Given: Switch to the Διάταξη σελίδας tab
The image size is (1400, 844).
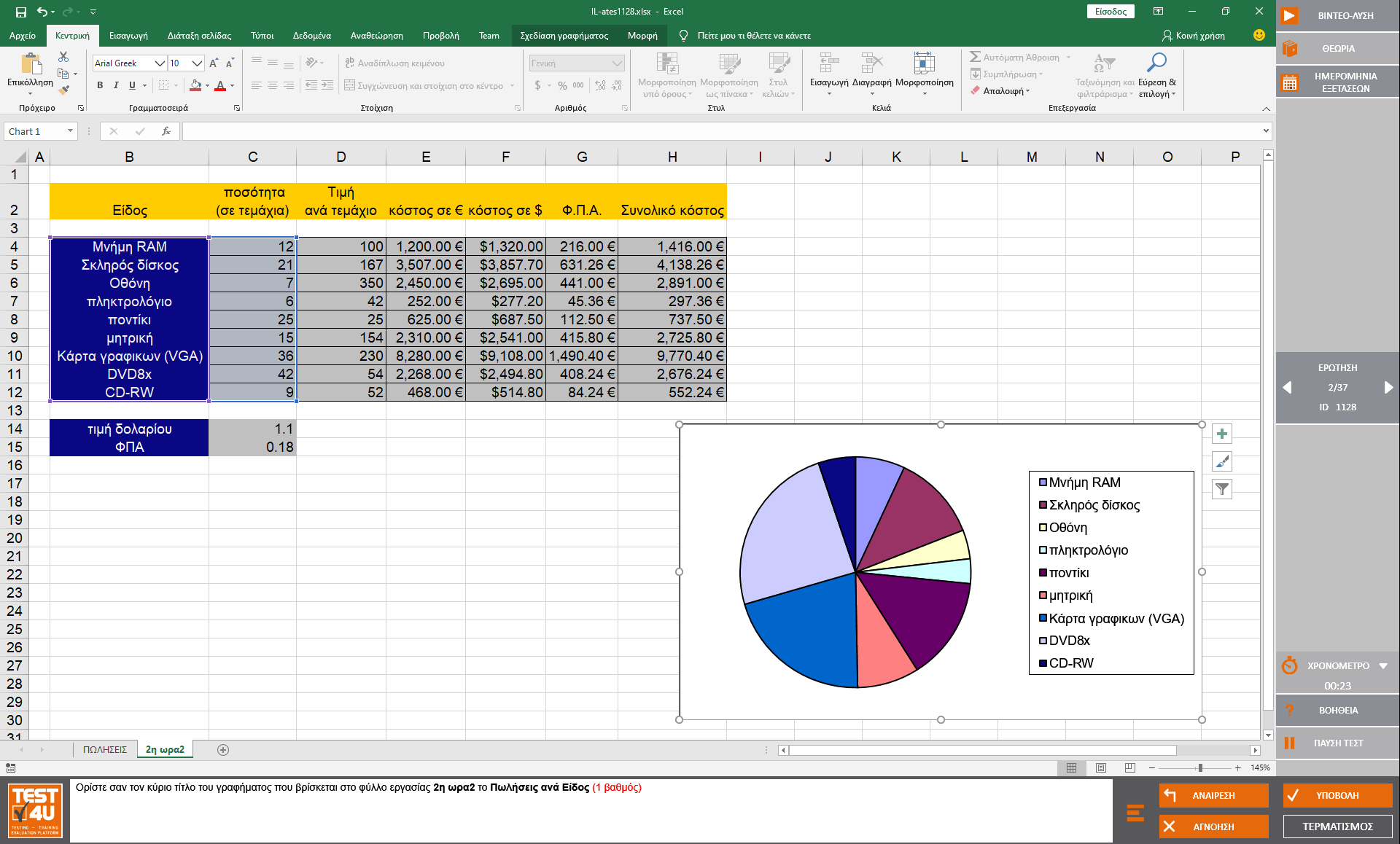Looking at the screenshot, I should coord(199,36).
